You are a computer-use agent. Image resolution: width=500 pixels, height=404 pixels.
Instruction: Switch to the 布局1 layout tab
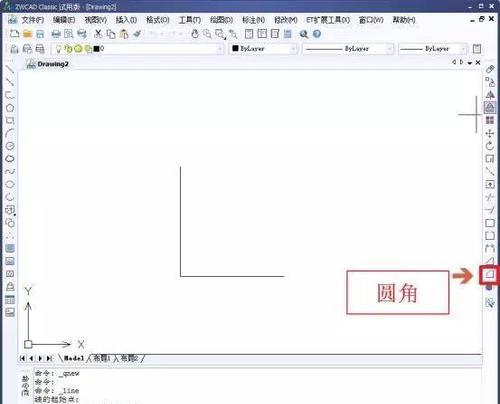[102, 358]
